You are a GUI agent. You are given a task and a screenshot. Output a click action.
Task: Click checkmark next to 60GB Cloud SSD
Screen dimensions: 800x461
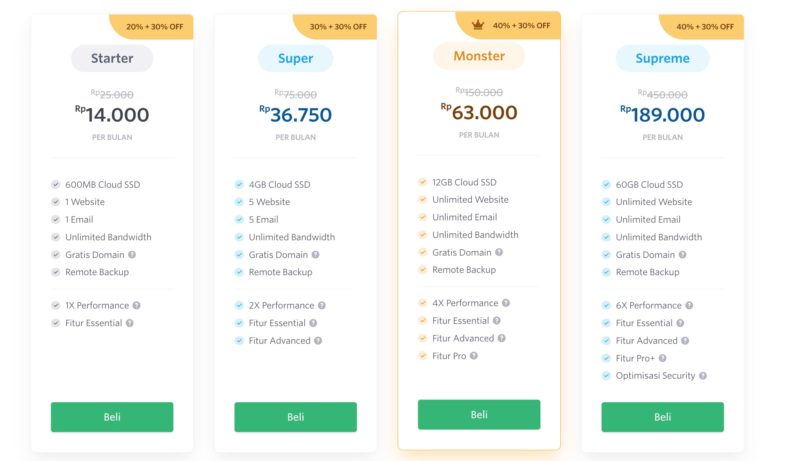pyautogui.click(x=606, y=185)
